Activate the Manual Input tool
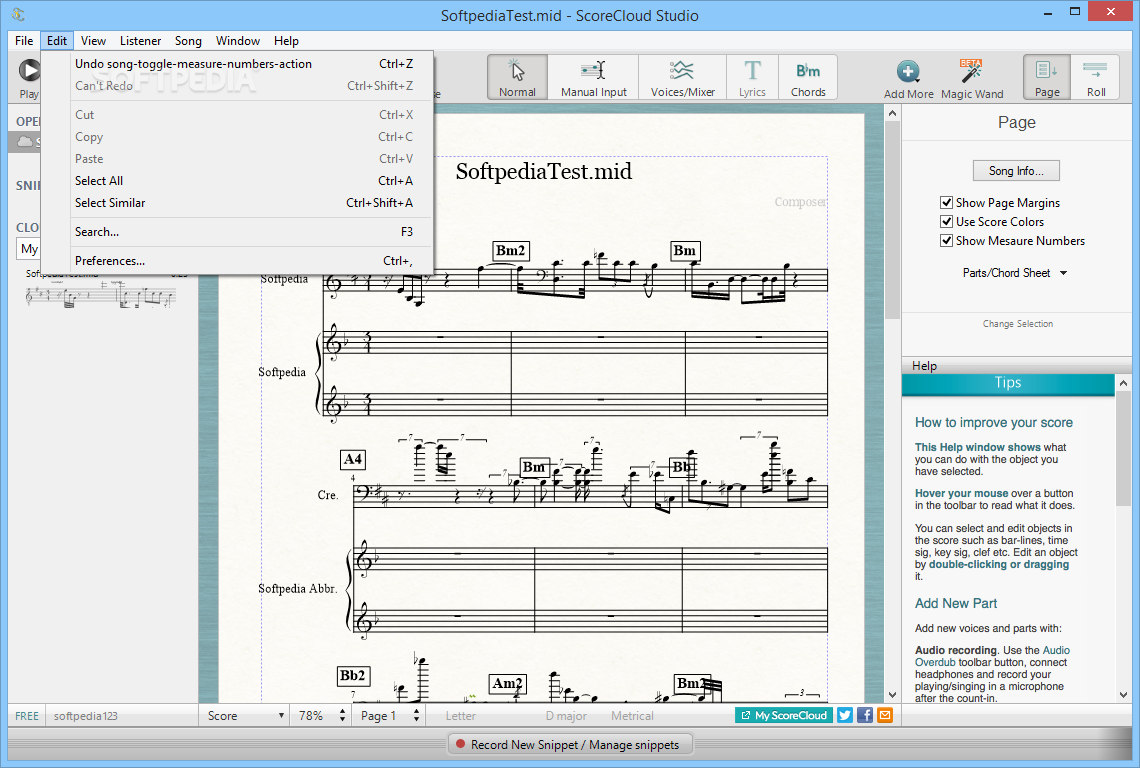The width and height of the screenshot is (1140, 768). [593, 77]
